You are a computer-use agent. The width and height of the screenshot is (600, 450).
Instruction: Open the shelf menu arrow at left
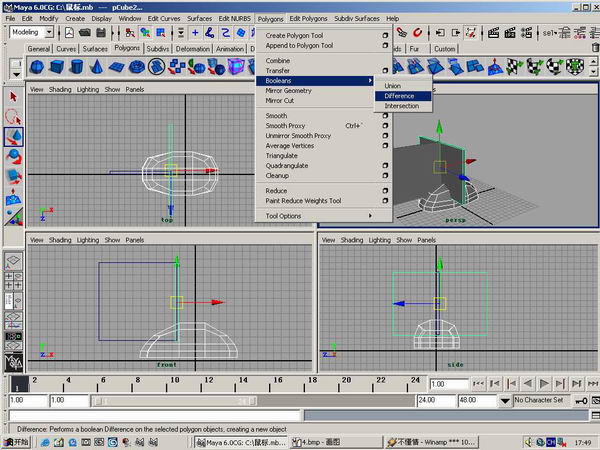[16, 73]
